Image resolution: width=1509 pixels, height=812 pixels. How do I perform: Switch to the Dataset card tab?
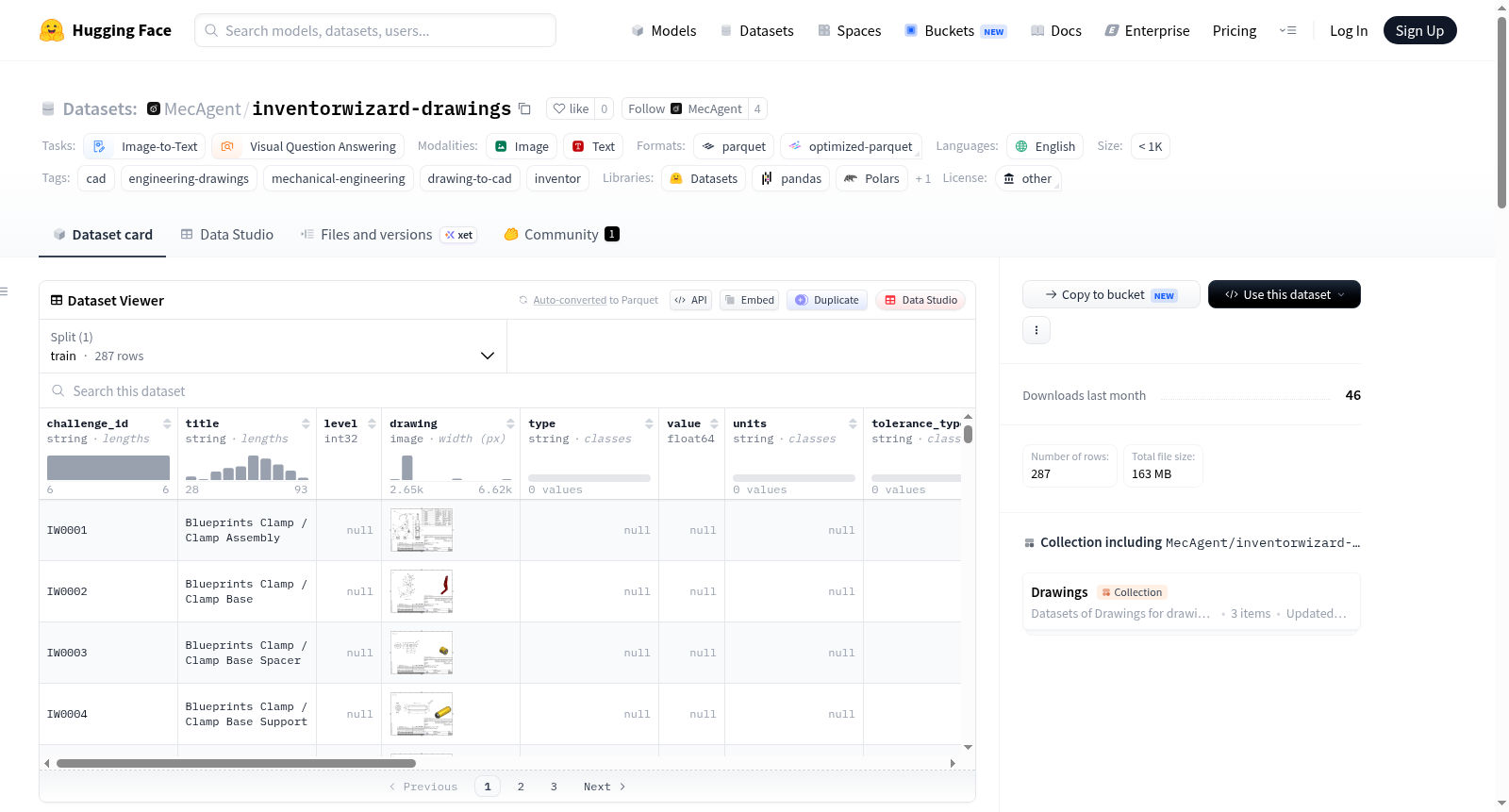click(x=103, y=234)
